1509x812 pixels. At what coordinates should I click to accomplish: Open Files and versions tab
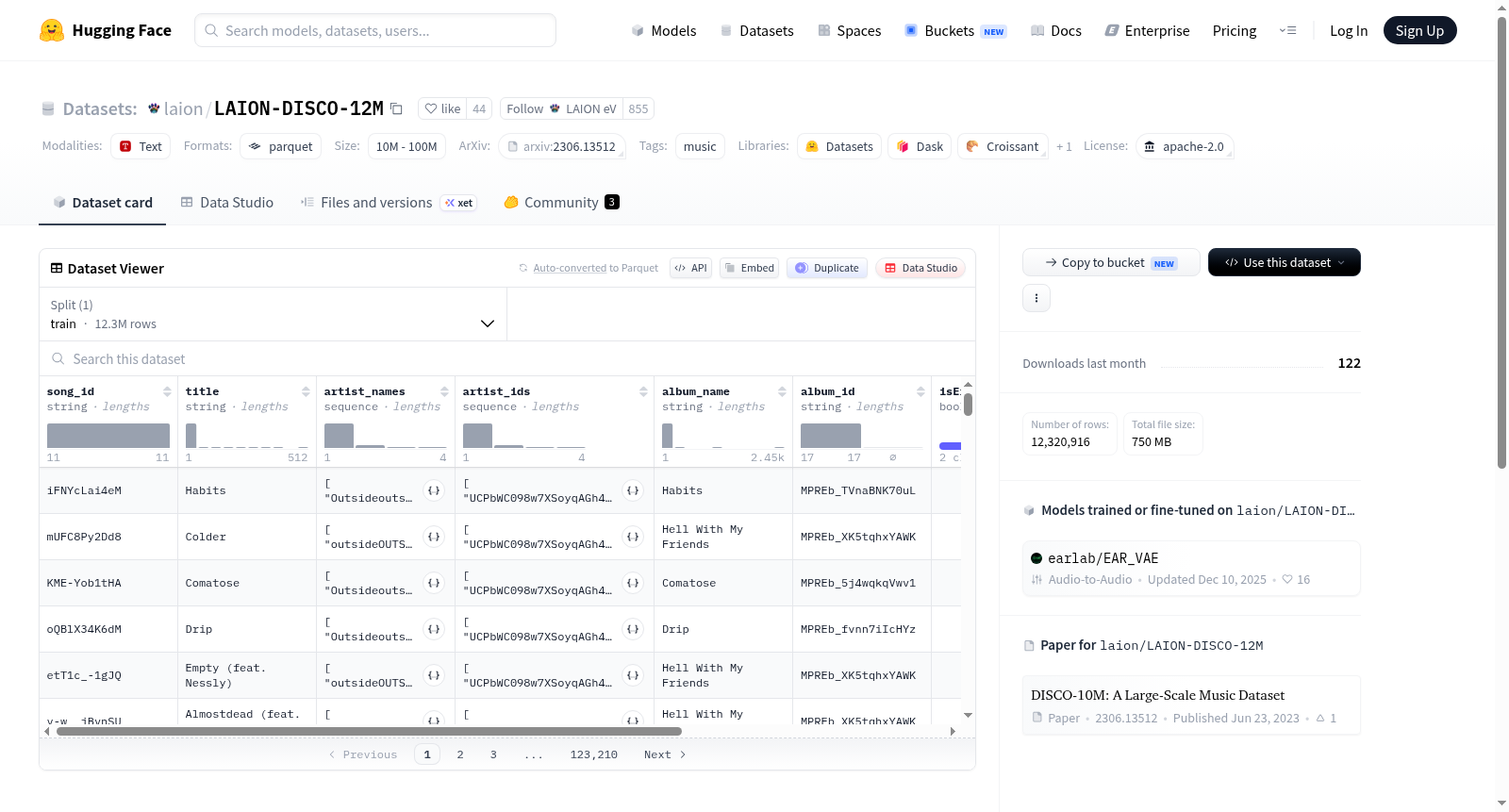pyautogui.click(x=388, y=202)
